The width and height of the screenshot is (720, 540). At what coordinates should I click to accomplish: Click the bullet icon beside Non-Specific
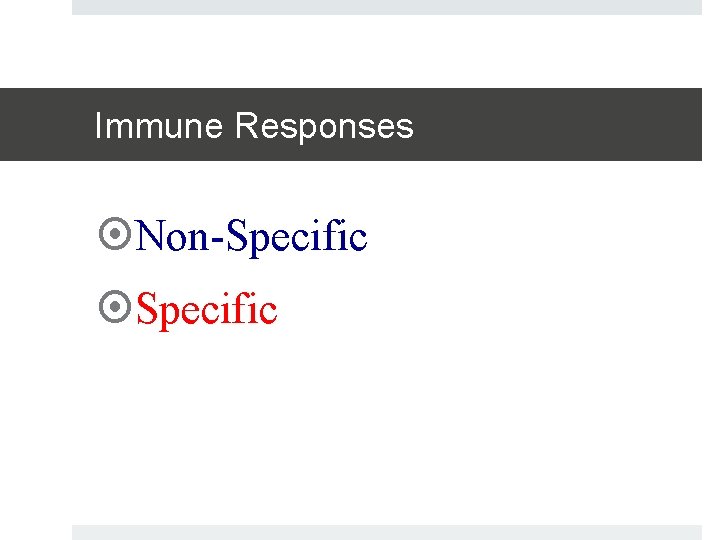[x=116, y=236]
